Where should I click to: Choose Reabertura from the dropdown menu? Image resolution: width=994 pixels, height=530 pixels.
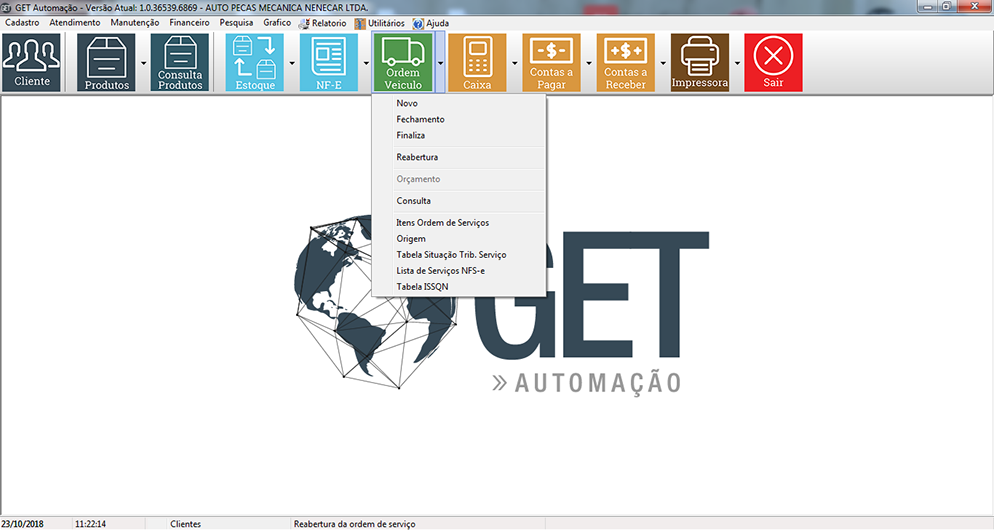417,158
